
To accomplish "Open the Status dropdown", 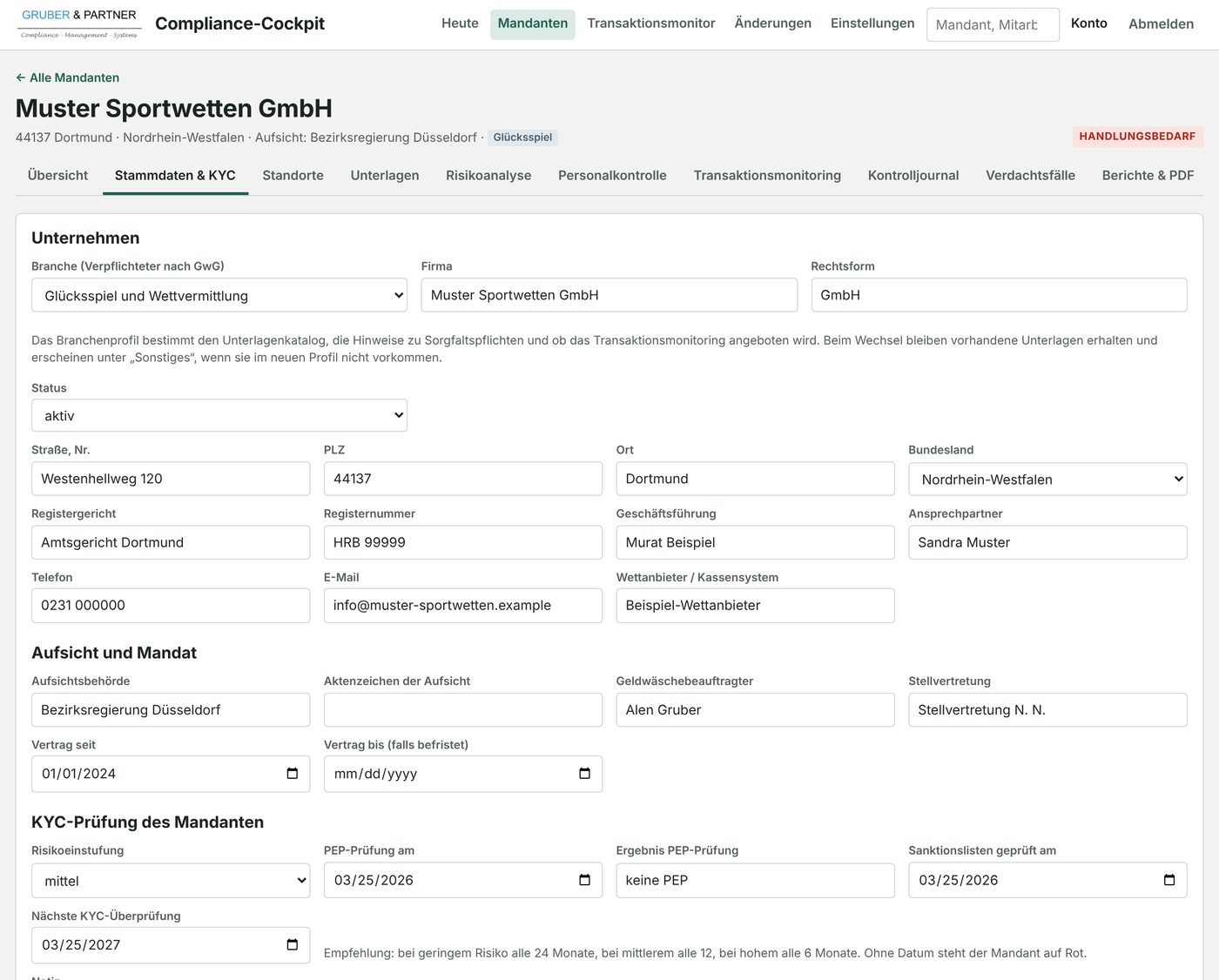I will [x=219, y=415].
